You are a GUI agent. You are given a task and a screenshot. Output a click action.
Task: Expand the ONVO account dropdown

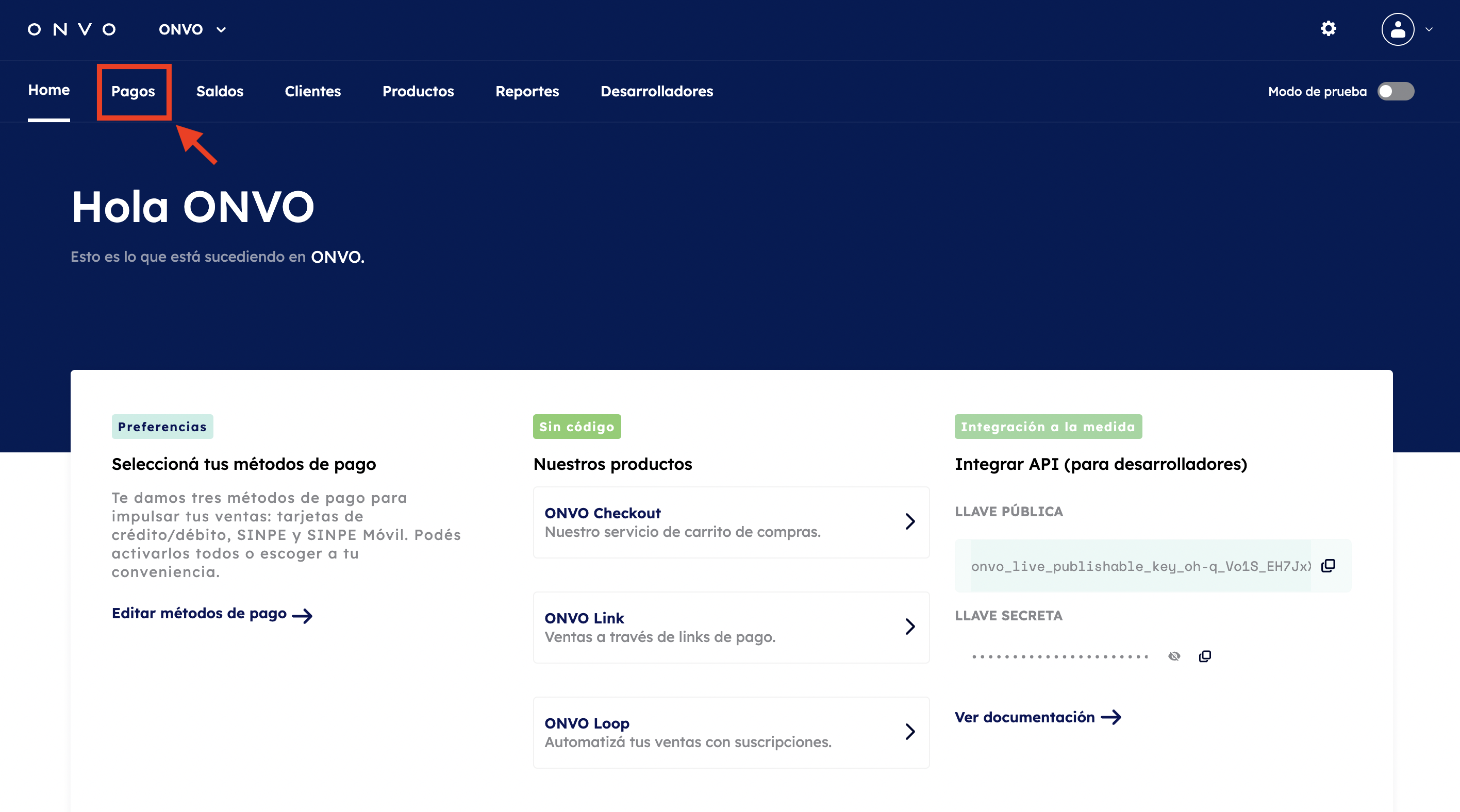click(192, 29)
